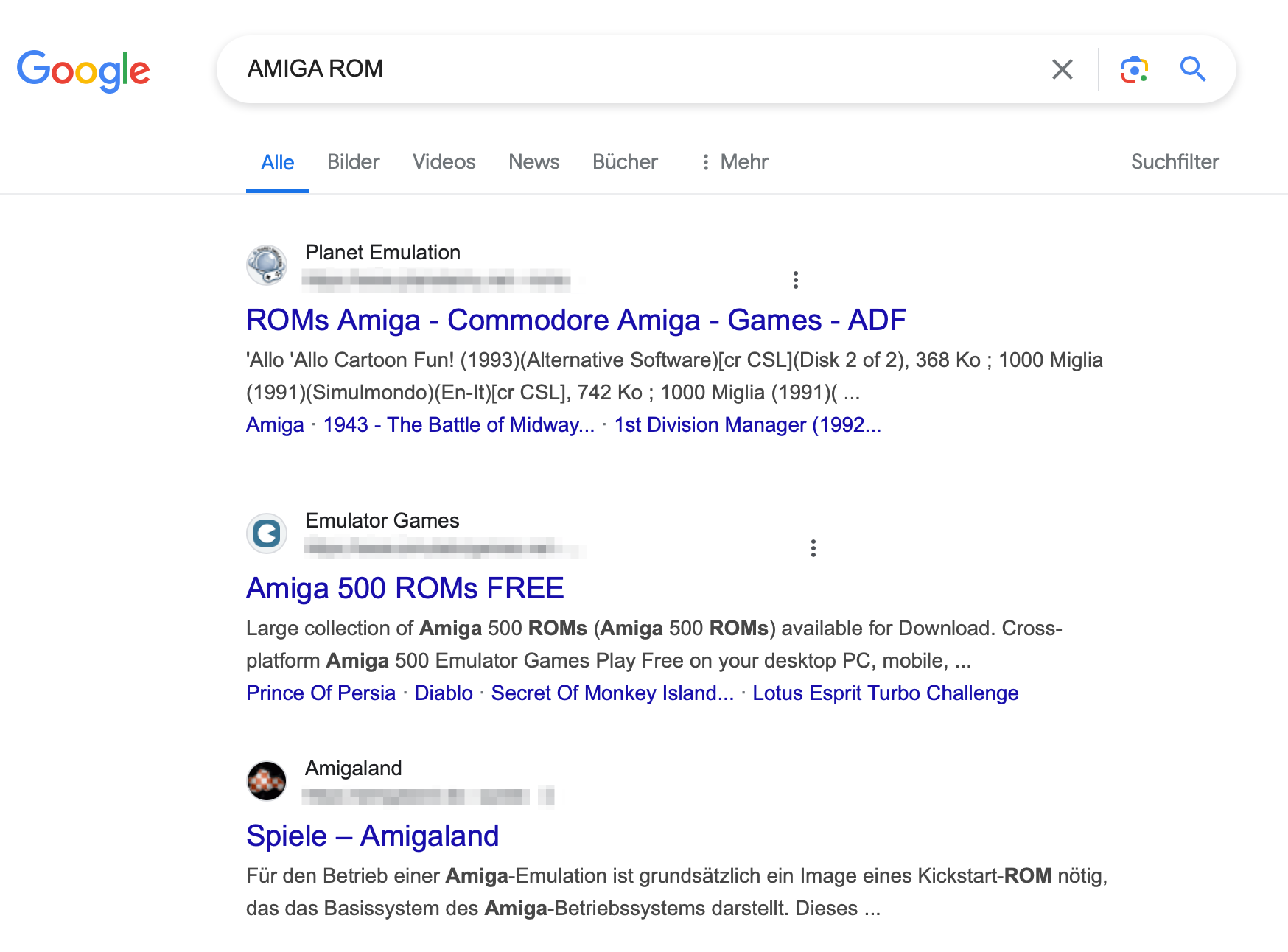Screen dimensions: 1288x952
Task: Open 1st Division Manager sitelink
Action: coord(748,425)
